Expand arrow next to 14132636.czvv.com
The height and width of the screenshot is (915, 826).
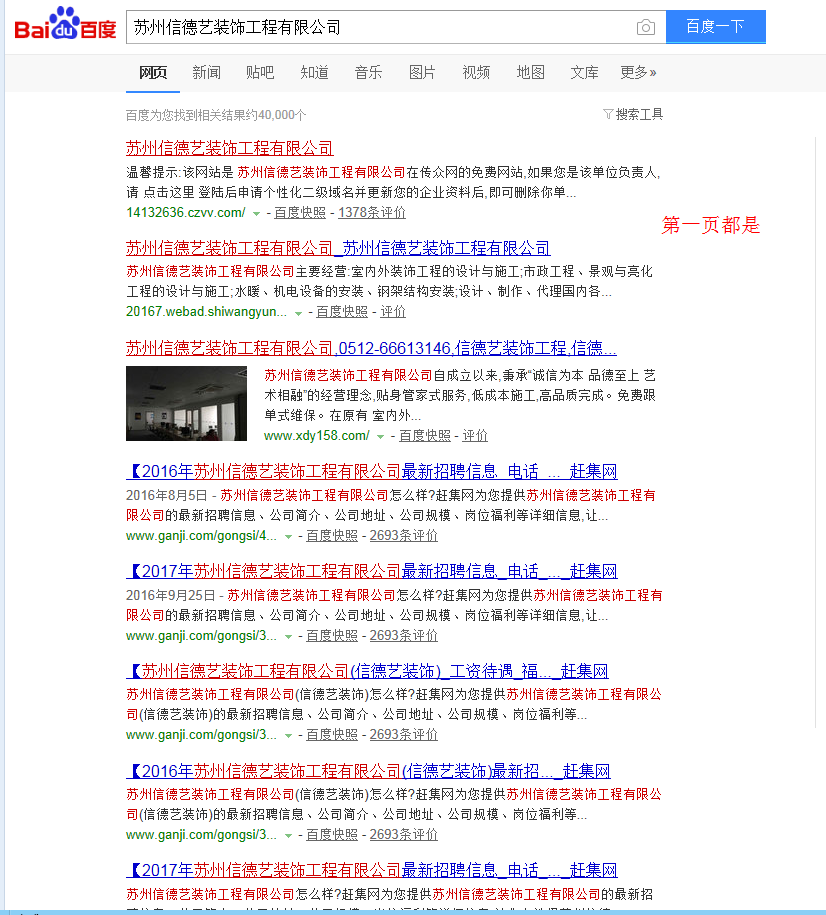(x=256, y=214)
